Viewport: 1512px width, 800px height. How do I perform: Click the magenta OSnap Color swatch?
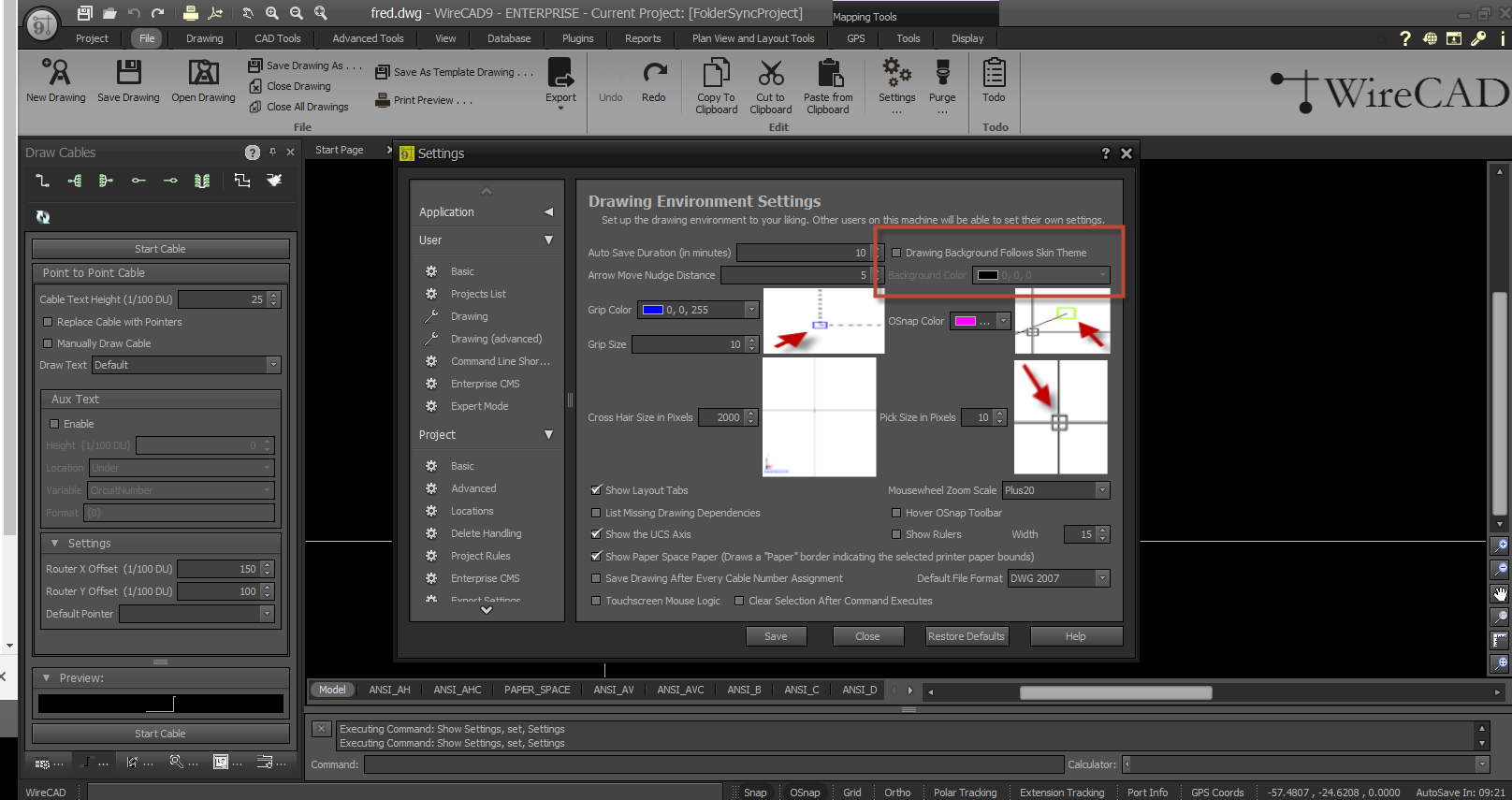tap(966, 321)
